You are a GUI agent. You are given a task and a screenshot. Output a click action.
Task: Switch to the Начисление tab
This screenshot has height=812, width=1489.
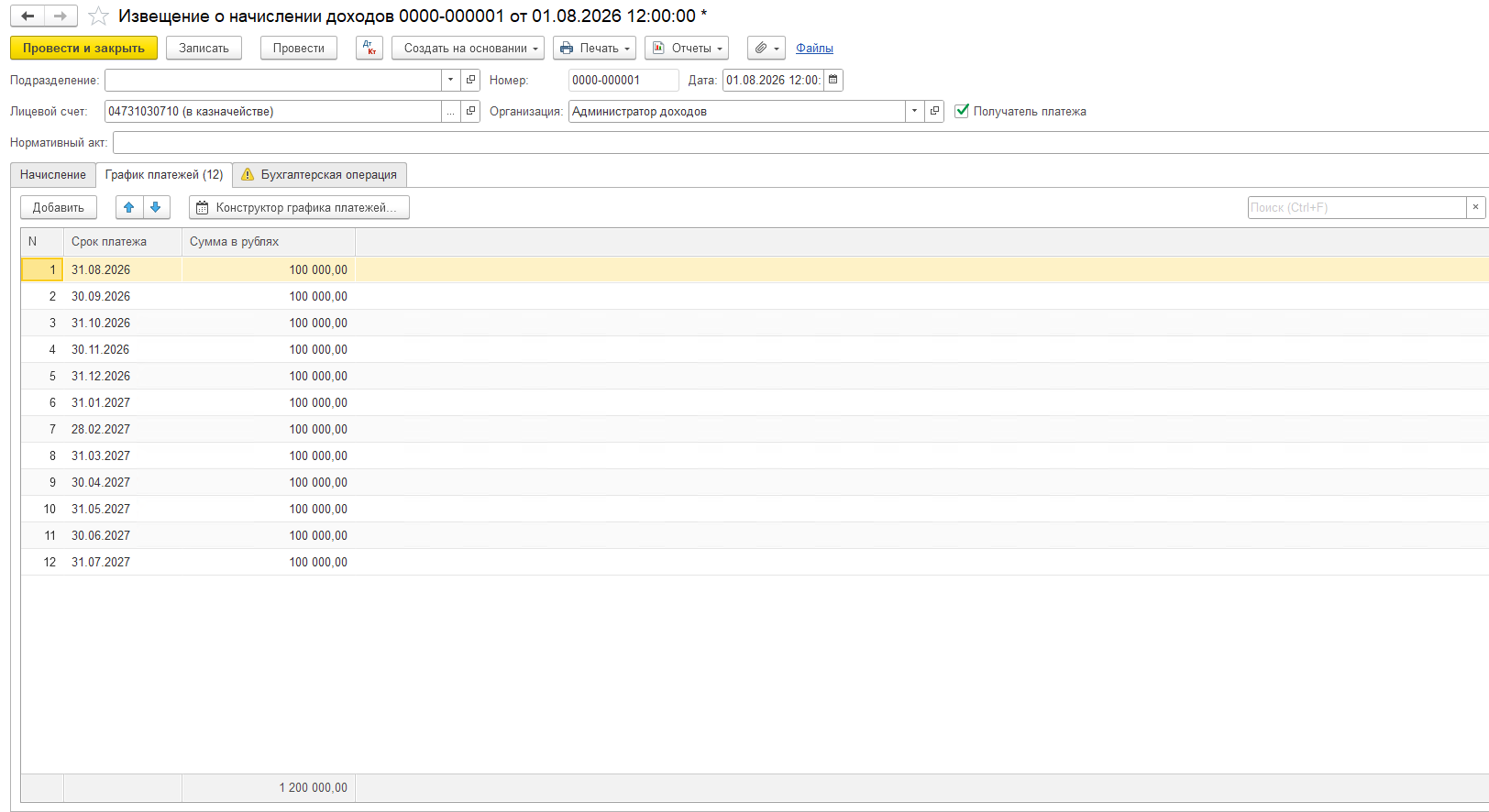(x=53, y=174)
